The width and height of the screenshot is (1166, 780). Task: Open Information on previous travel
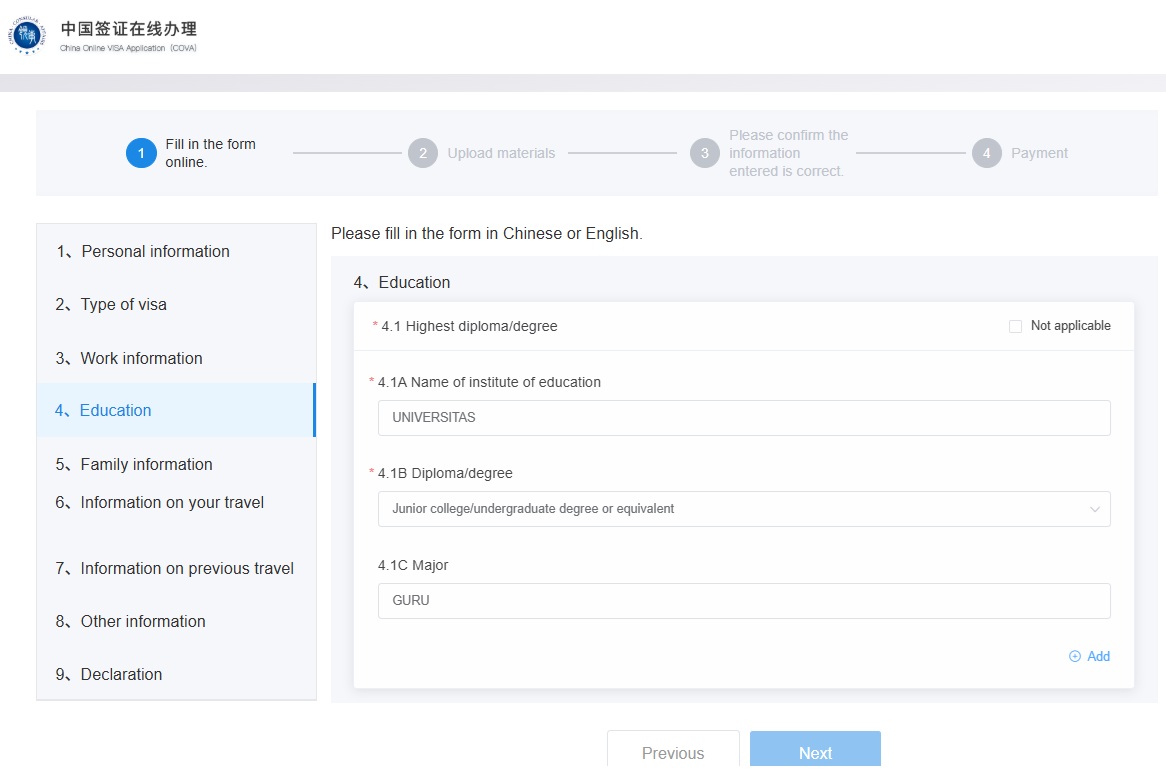[187, 568]
